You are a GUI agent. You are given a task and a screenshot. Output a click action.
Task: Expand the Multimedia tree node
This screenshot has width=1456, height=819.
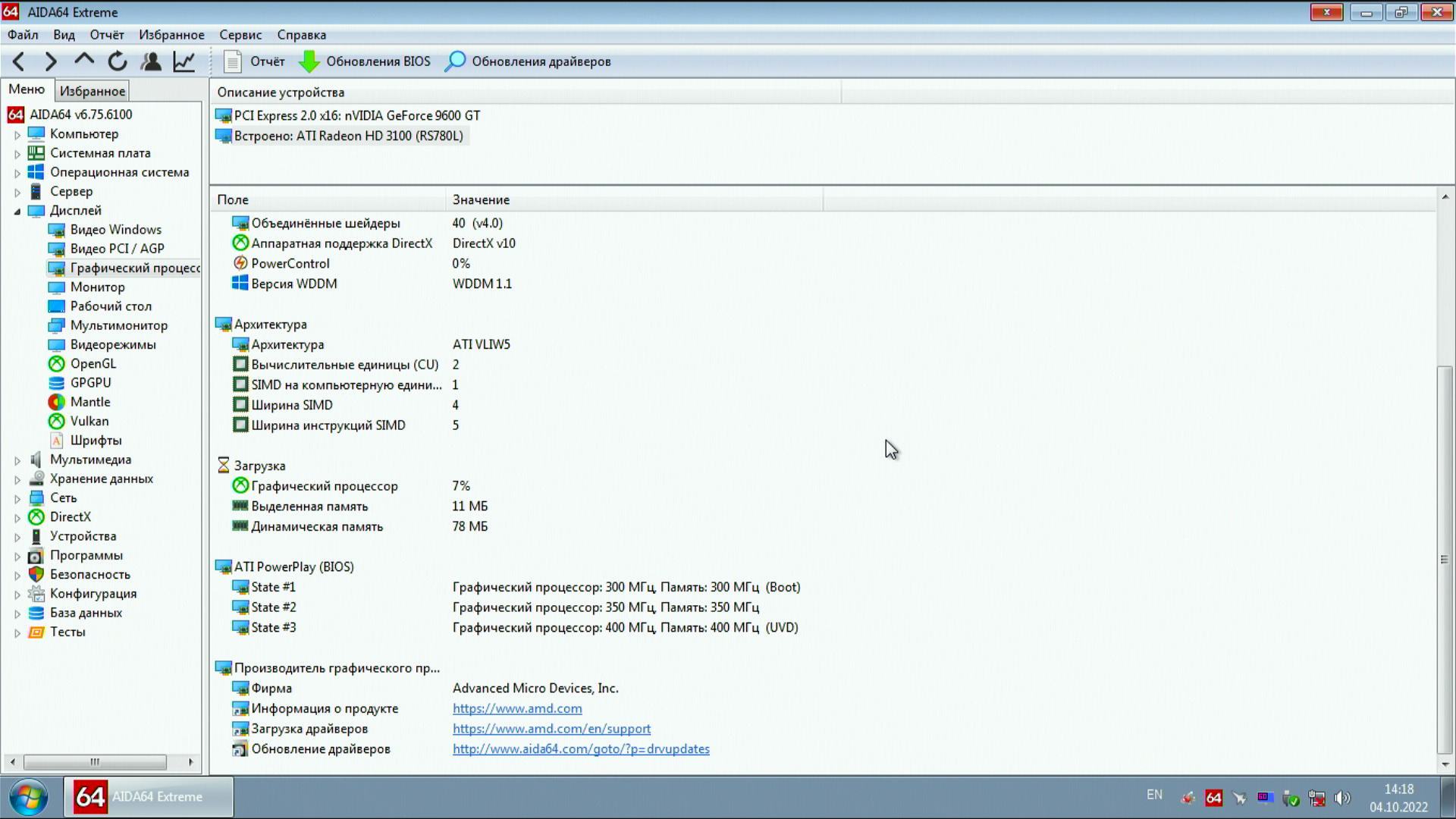click(17, 460)
